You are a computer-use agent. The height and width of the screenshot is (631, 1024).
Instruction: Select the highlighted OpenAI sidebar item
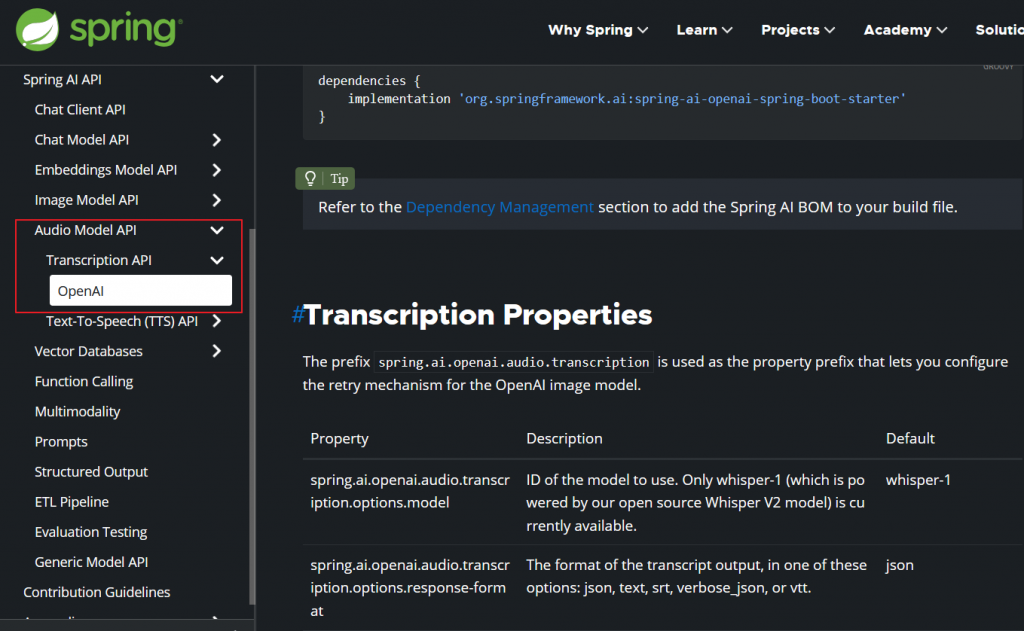pos(140,291)
